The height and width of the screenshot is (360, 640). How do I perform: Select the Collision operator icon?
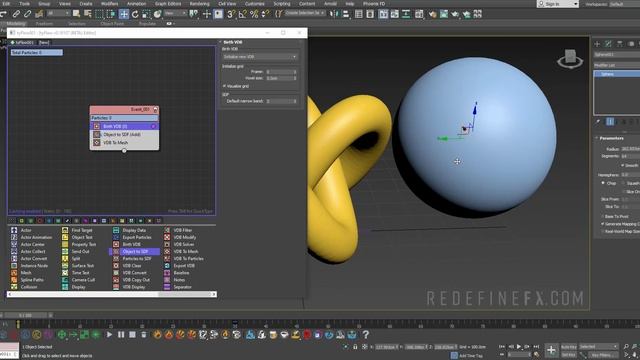14,287
